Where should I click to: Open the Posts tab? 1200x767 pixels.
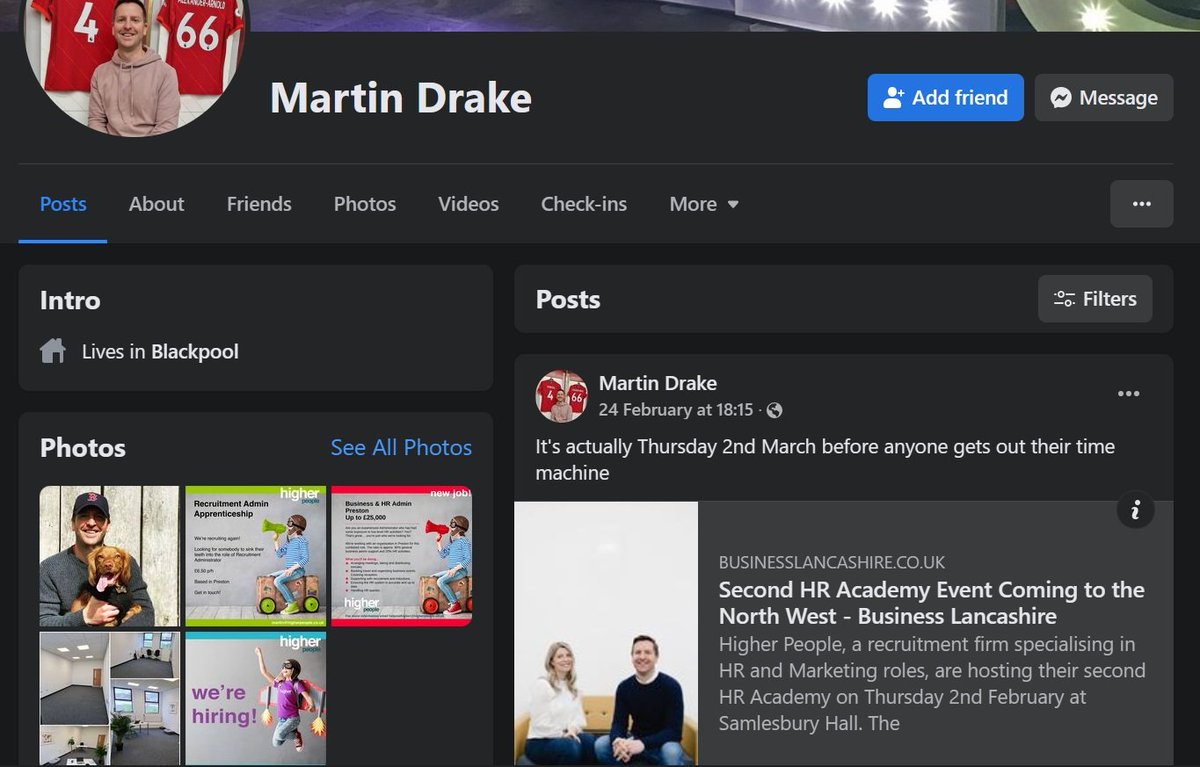click(x=63, y=204)
